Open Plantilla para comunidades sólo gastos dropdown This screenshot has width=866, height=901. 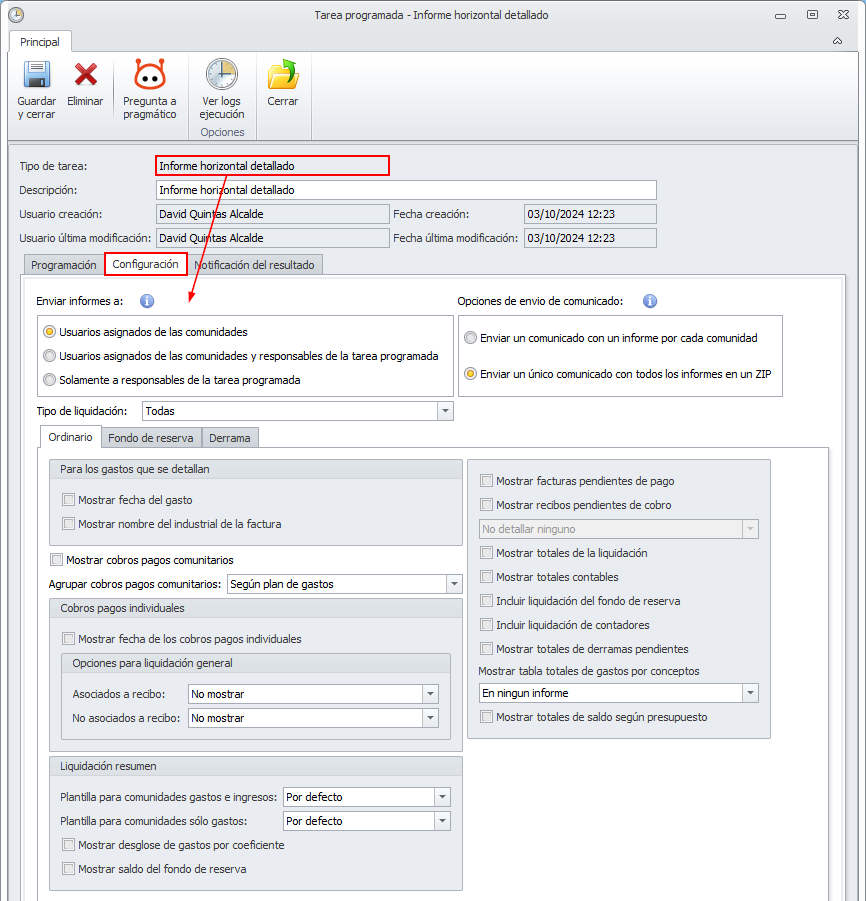442,822
